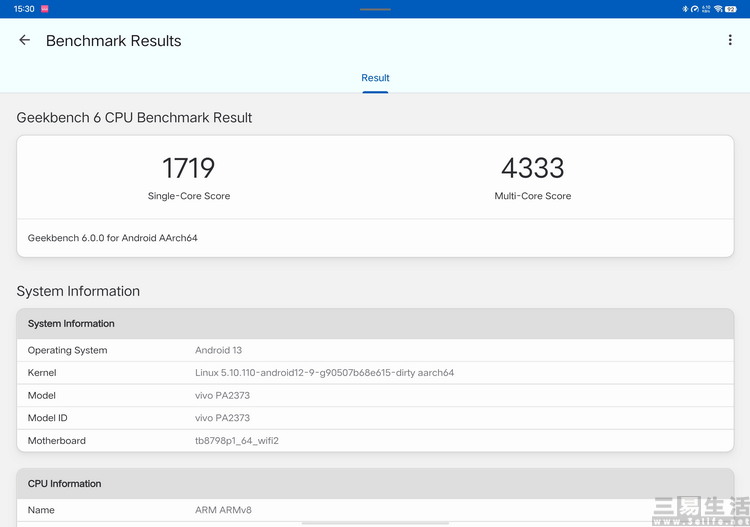Tap the network speed indicator
Viewport: 750px width, 527px height.
[x=706, y=9]
